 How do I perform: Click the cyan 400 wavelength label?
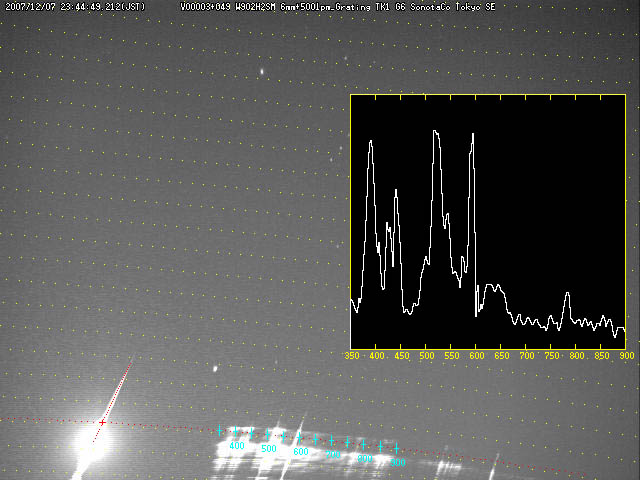237,446
